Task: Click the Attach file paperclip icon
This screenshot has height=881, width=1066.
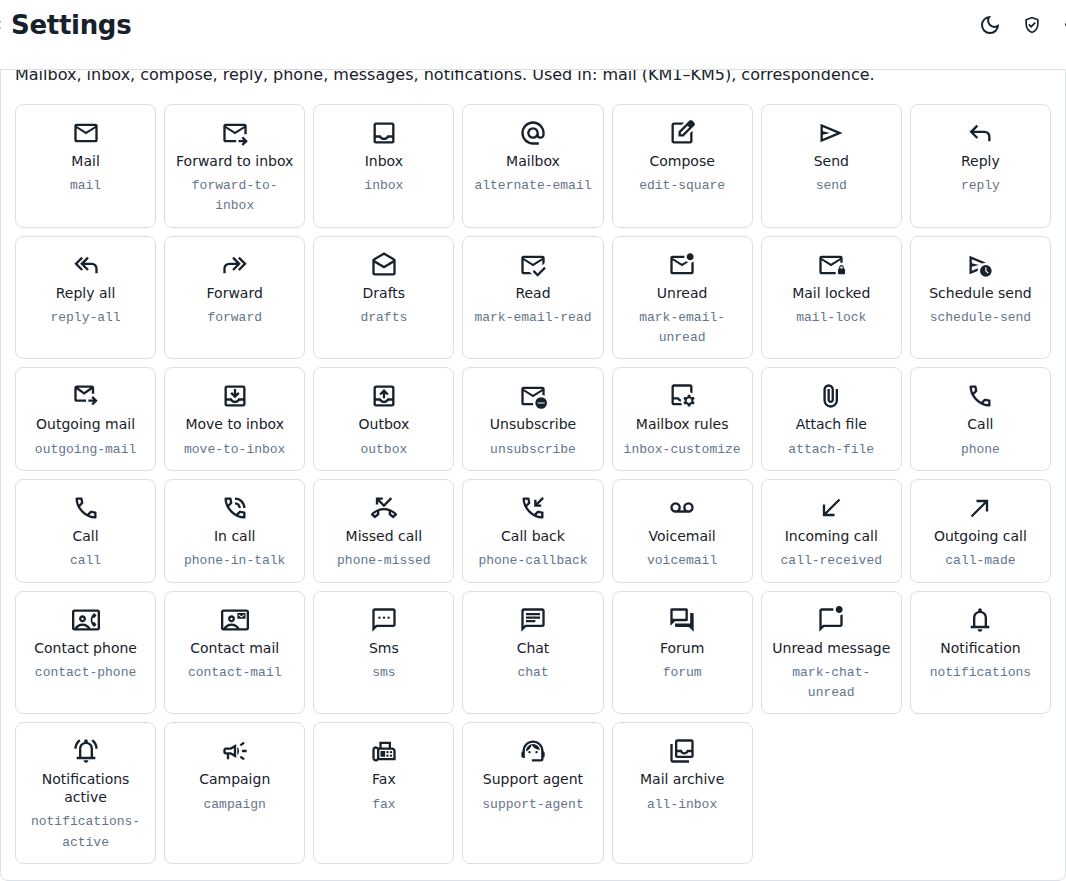Action: pos(831,396)
